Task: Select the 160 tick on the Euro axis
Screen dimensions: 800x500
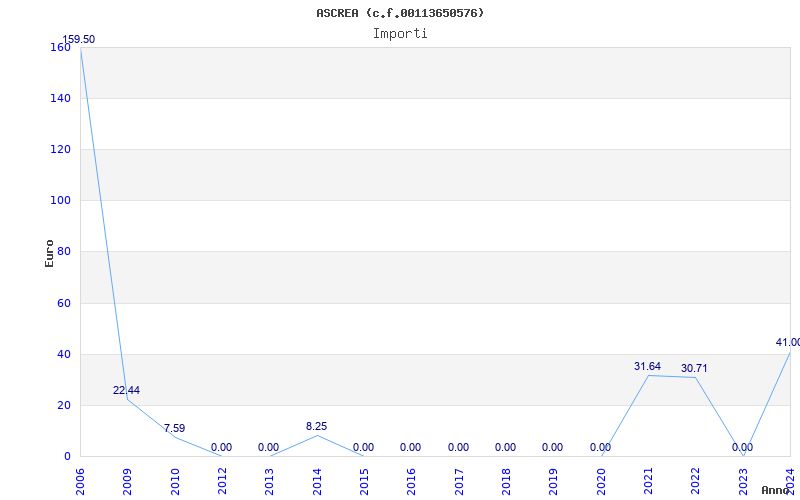Action: pyautogui.click(x=60, y=47)
